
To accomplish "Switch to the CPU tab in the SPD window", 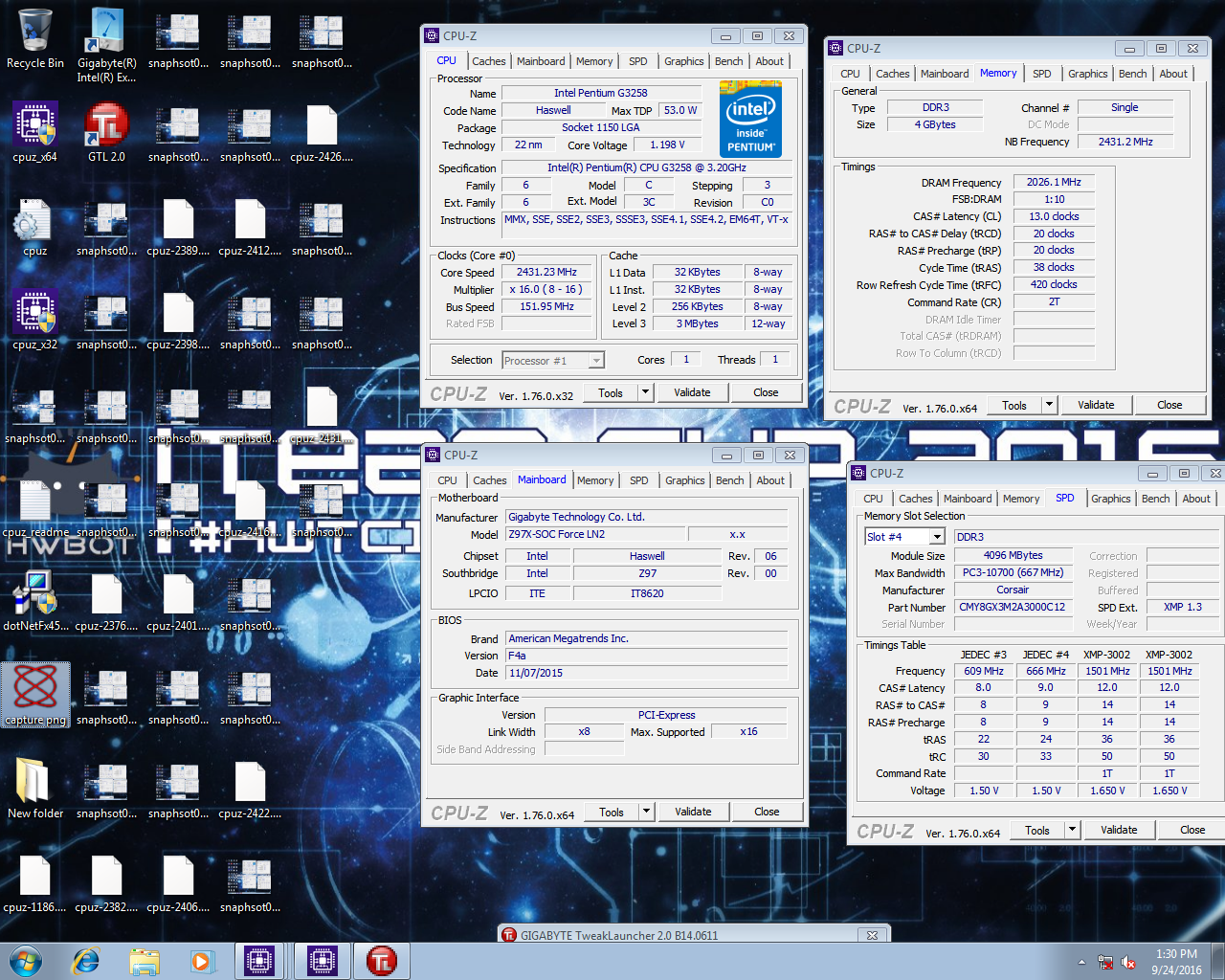I will coord(873,499).
